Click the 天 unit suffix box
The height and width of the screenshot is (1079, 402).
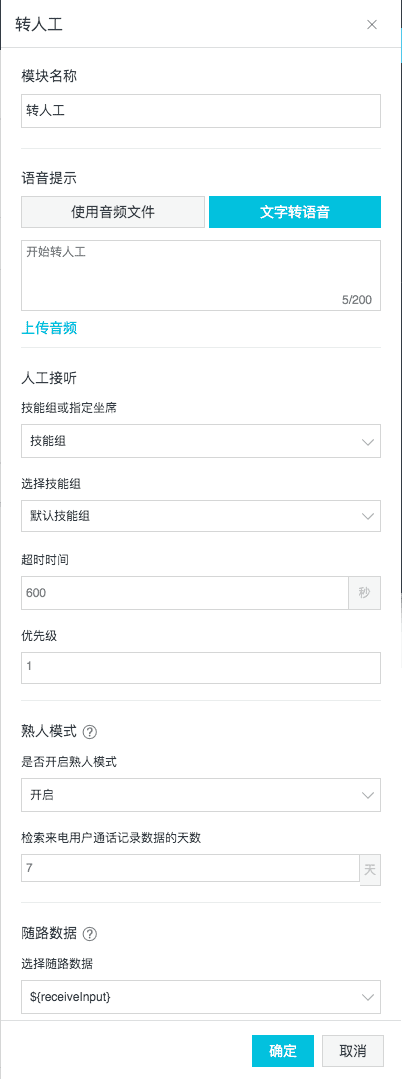coord(370,868)
